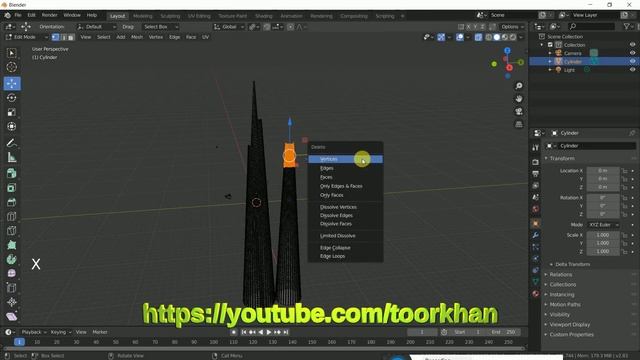The width and height of the screenshot is (640, 360).
Task: Switch to solid viewport shading
Action: pos(497,37)
